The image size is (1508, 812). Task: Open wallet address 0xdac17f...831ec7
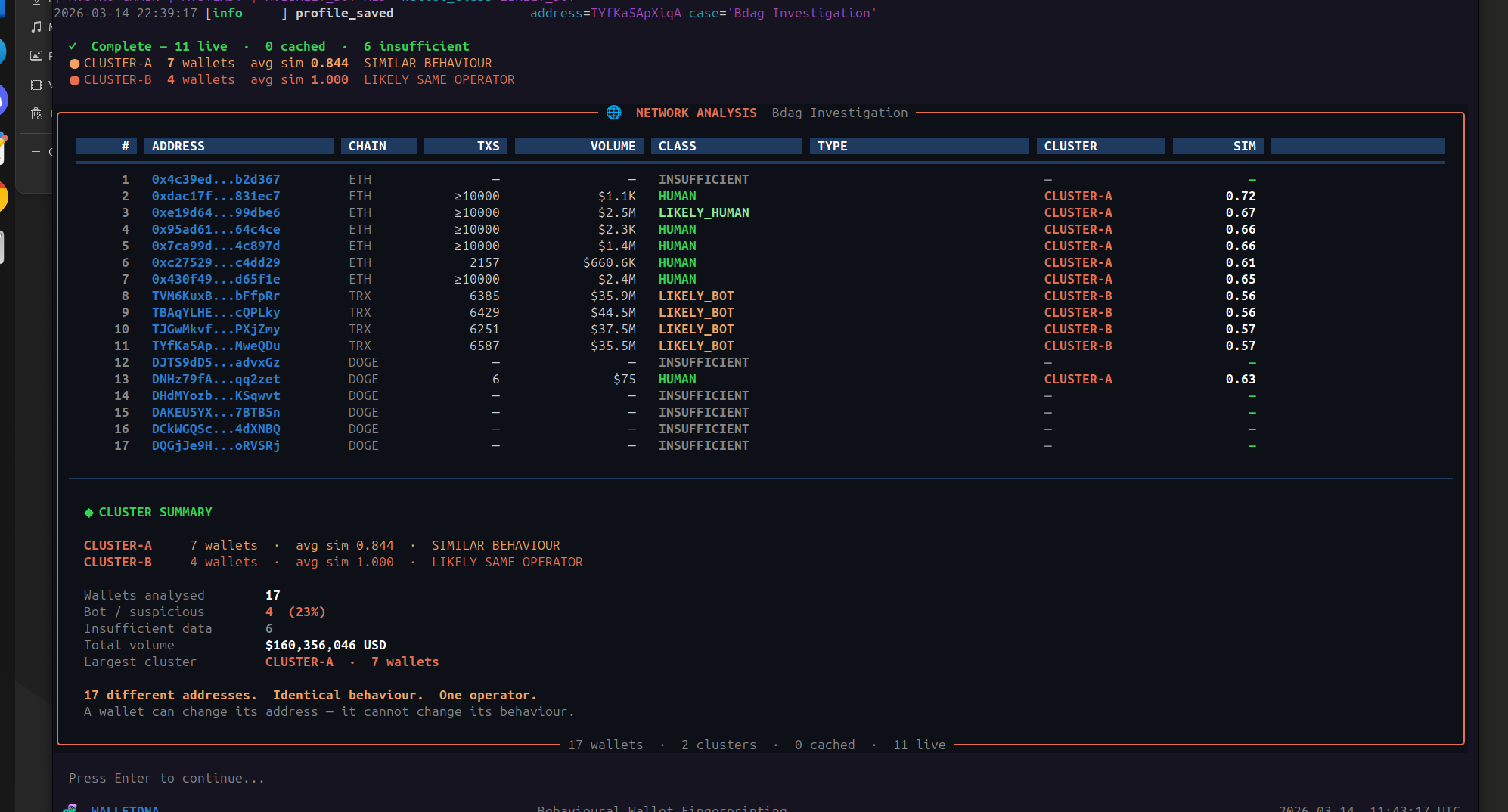pos(216,196)
